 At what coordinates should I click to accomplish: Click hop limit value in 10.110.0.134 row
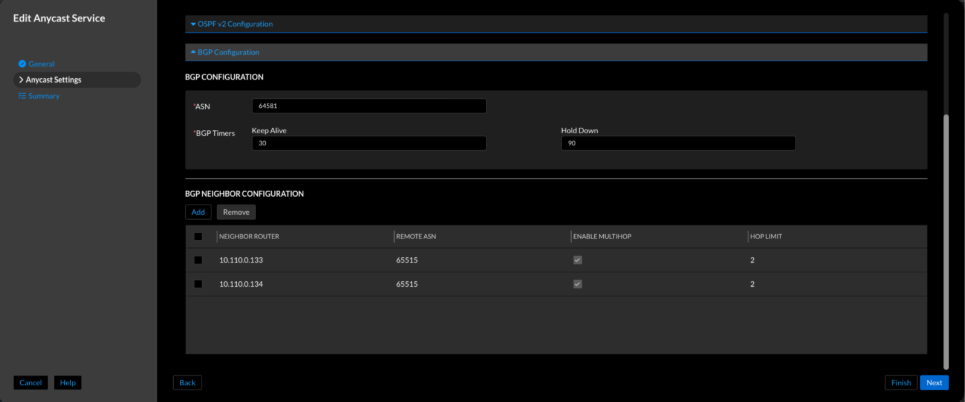pos(752,284)
